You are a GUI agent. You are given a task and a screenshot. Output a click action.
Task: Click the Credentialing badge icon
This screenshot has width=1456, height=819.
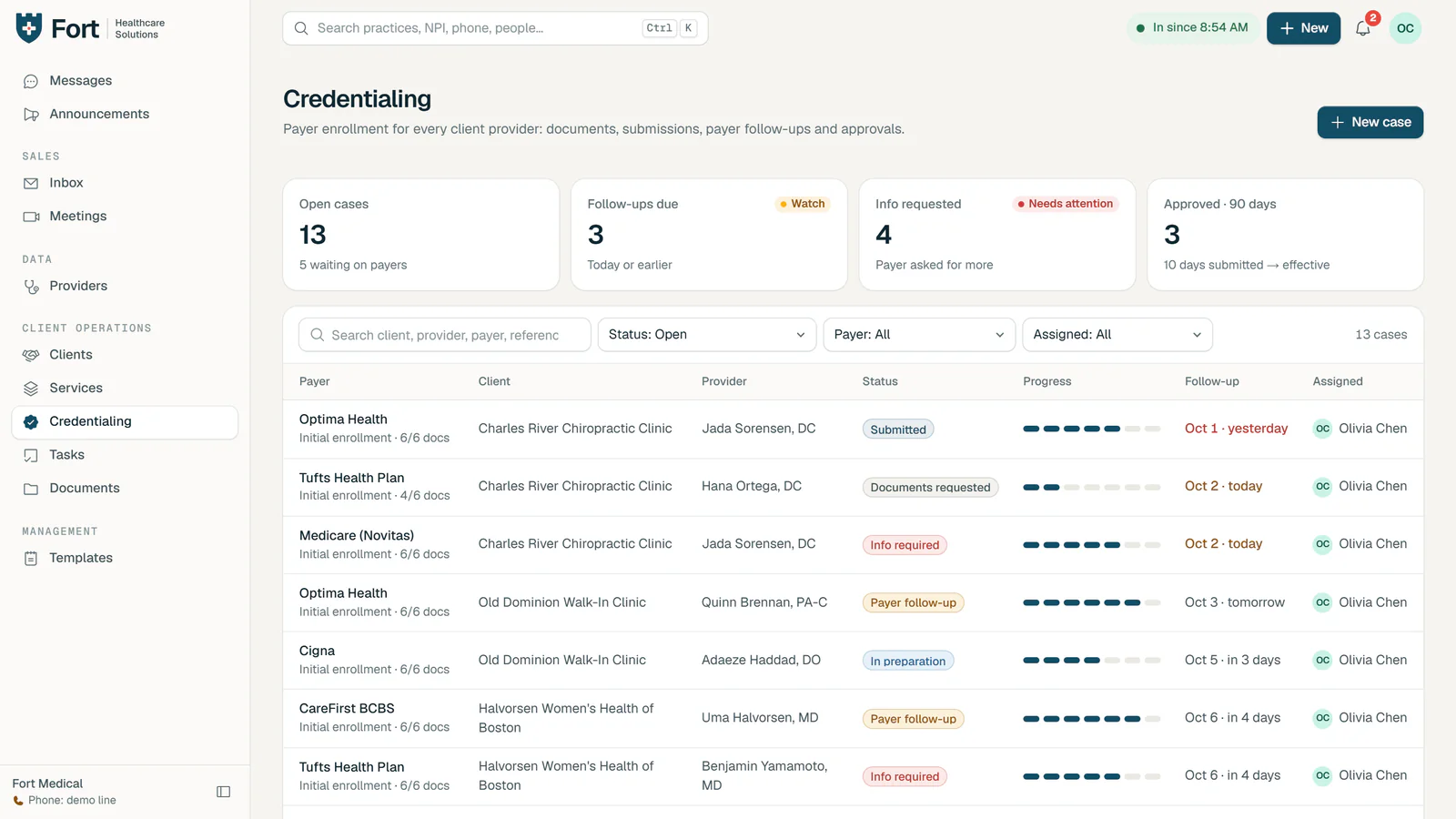pos(31,421)
